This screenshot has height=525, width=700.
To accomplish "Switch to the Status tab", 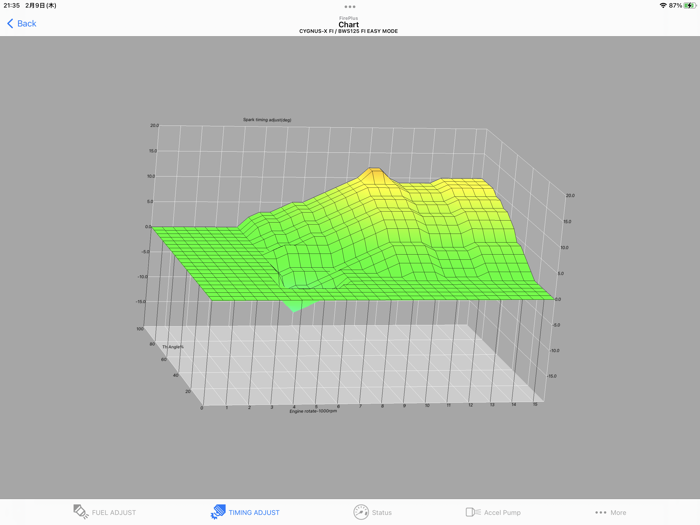I will tap(372, 512).
